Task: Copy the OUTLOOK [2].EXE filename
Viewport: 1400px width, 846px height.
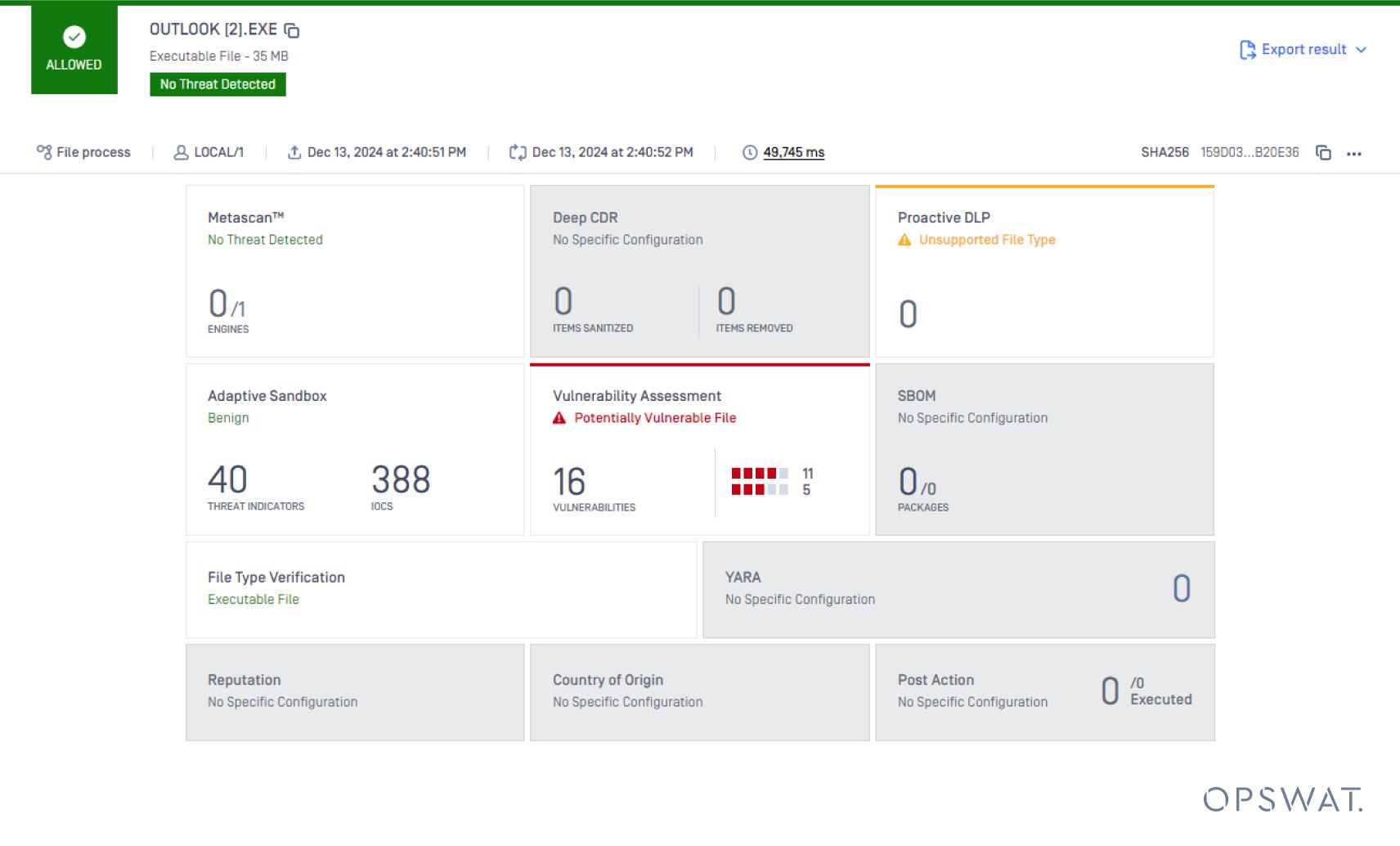Action: pos(292,29)
